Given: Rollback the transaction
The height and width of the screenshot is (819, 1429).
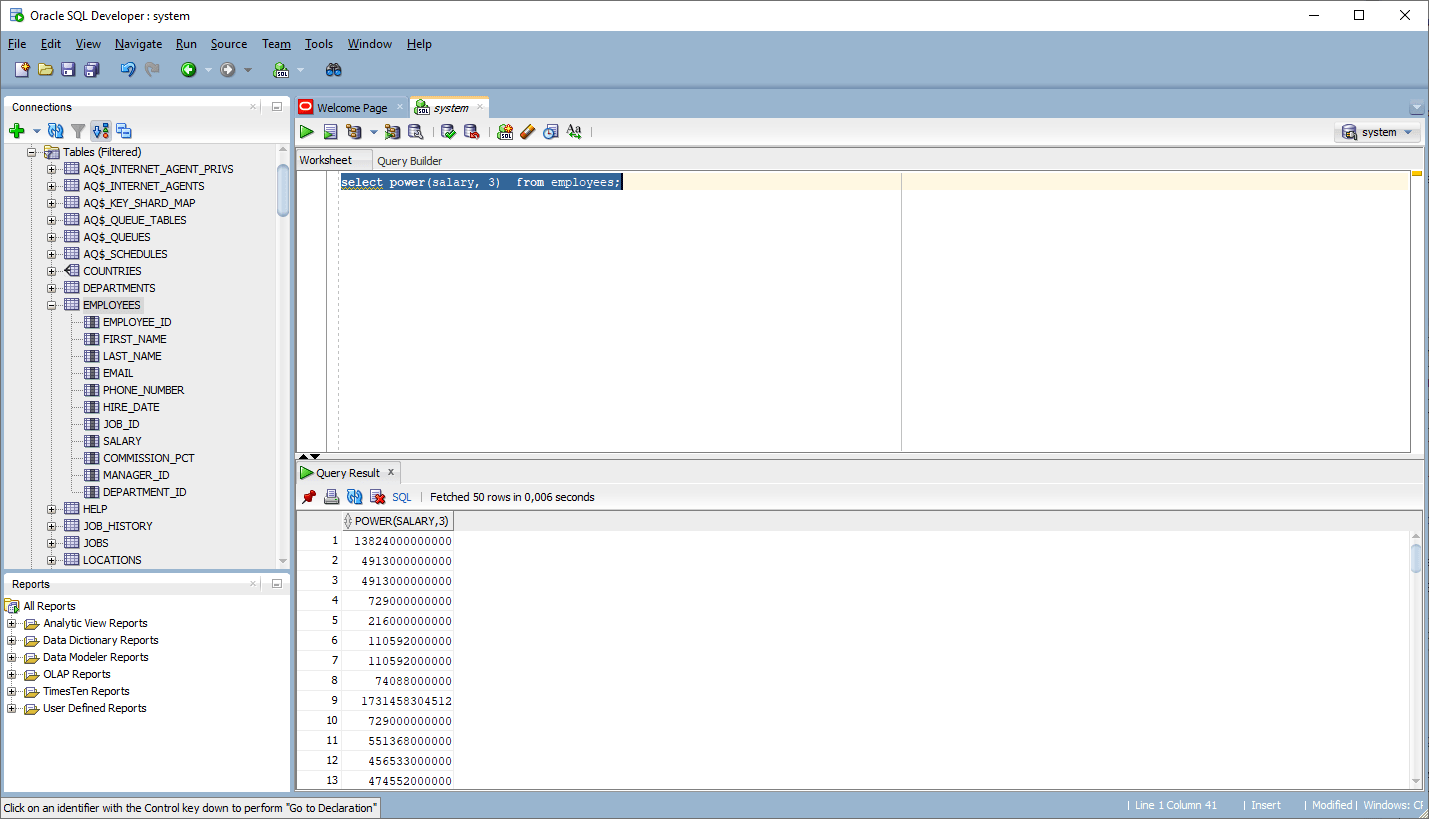Looking at the screenshot, I should pyautogui.click(x=471, y=131).
